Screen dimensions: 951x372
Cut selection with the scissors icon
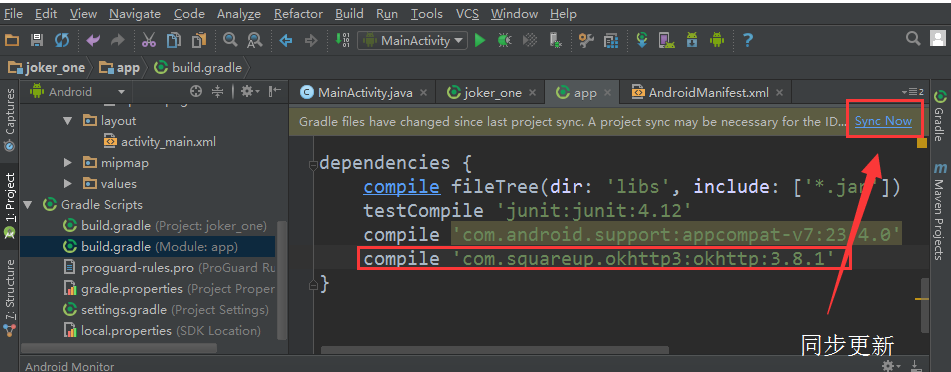tap(149, 40)
